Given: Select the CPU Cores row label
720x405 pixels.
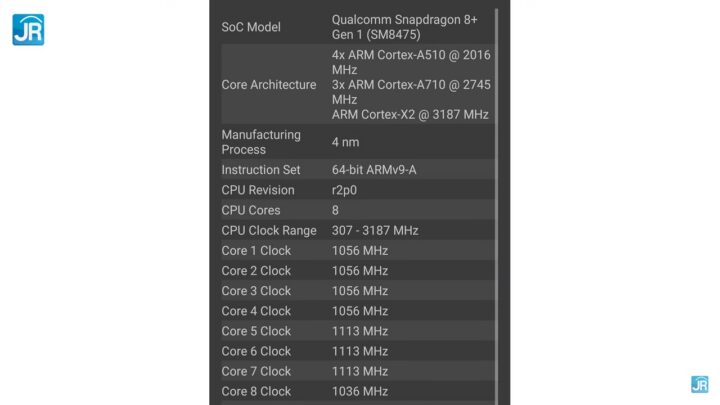Looking at the screenshot, I should point(251,210).
